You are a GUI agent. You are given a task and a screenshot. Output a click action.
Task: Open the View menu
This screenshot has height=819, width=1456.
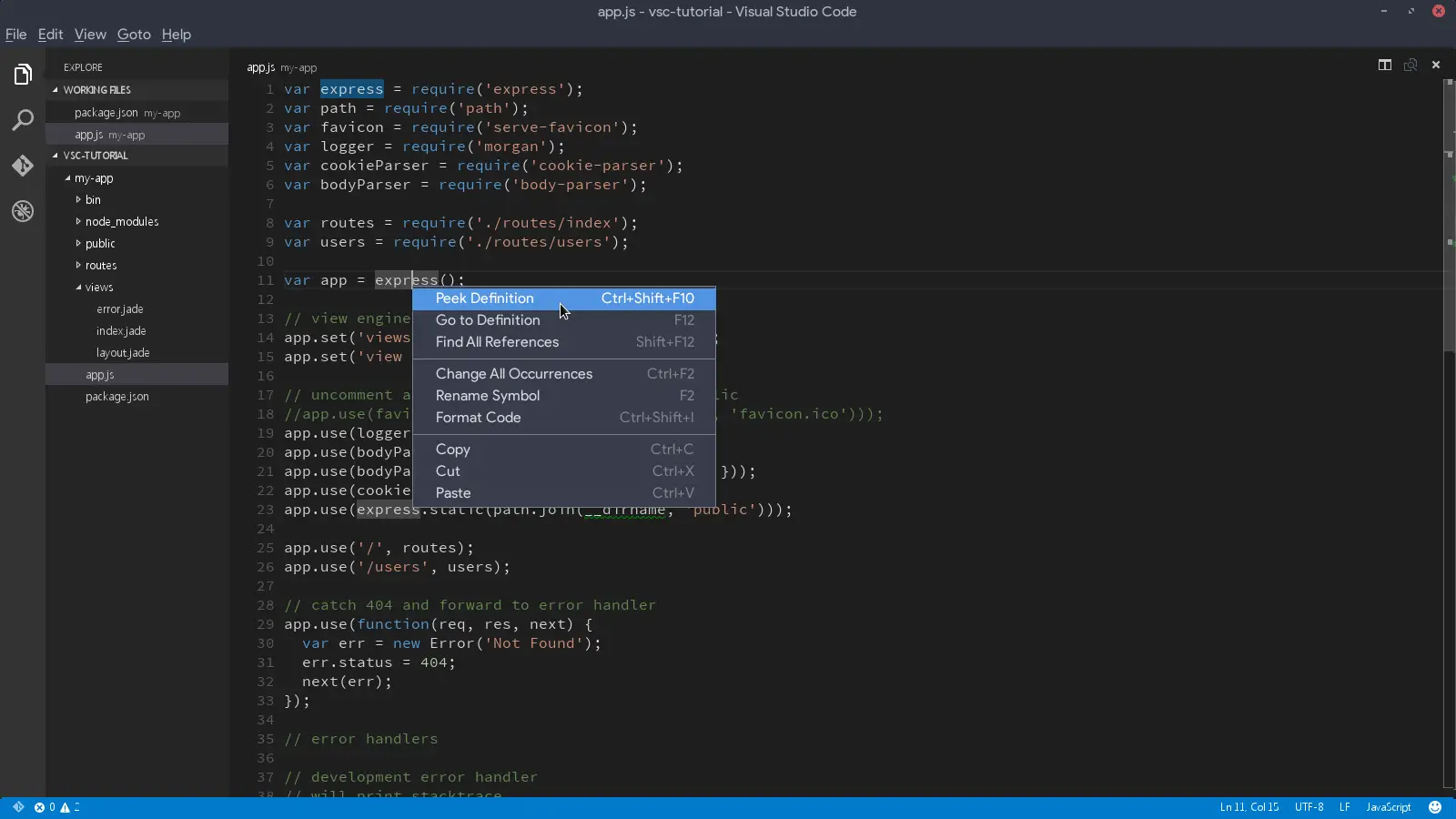pos(90,35)
